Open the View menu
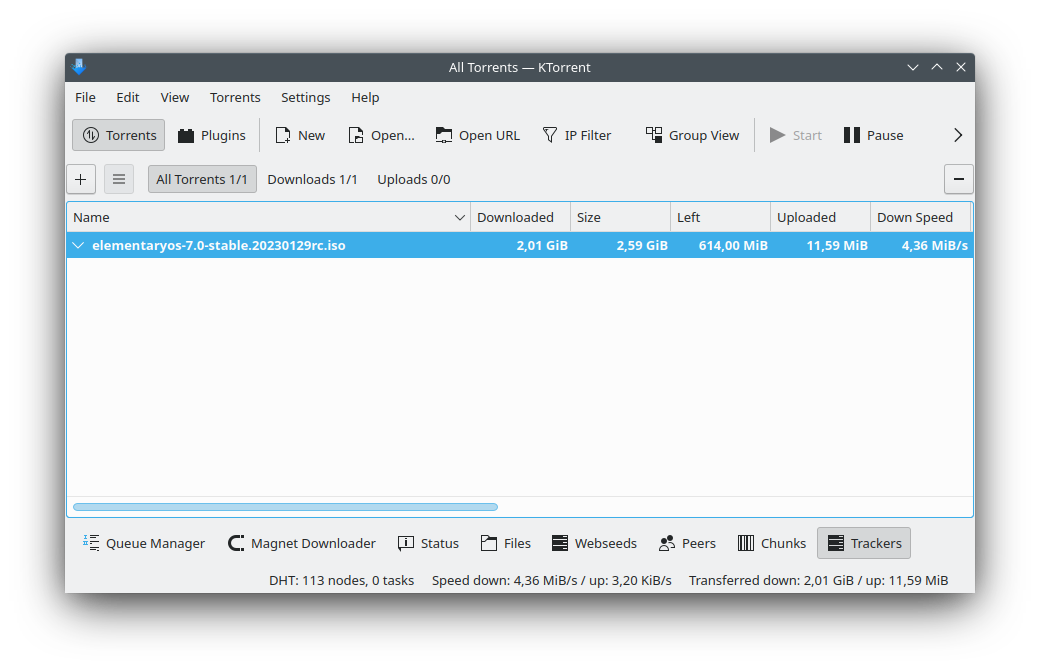1040x670 pixels. click(174, 98)
